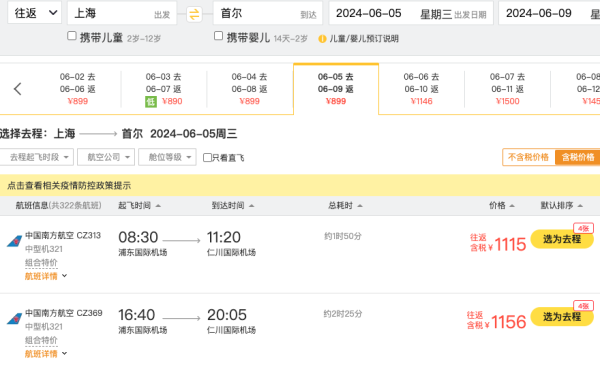
Task: Click 组合特价 label for CZ369
Action: click(x=41, y=341)
